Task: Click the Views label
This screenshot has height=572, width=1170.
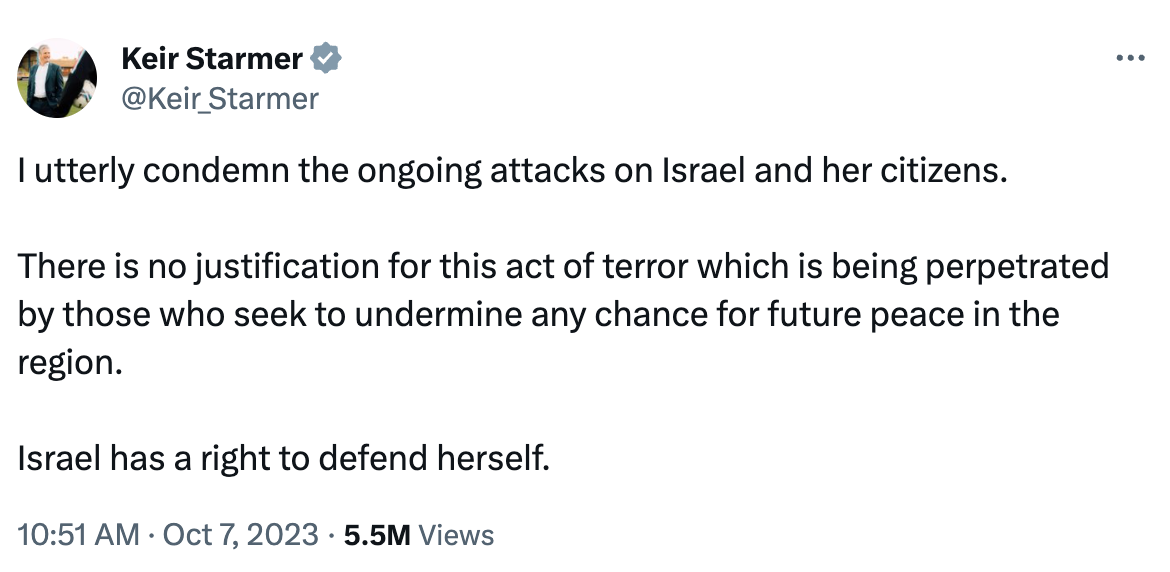Action: [456, 535]
